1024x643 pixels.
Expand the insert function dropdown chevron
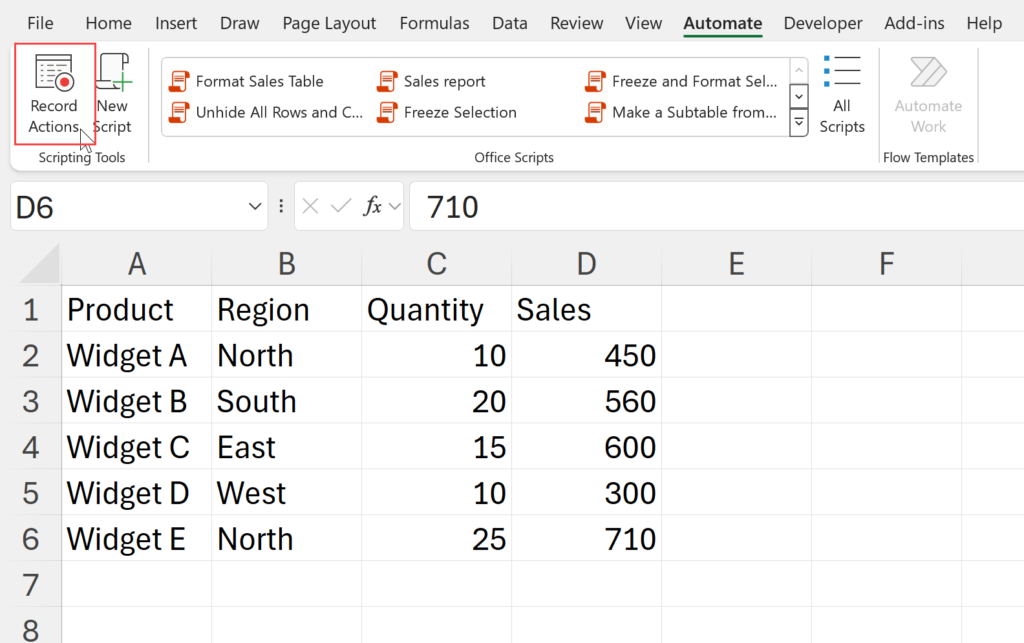click(x=394, y=207)
